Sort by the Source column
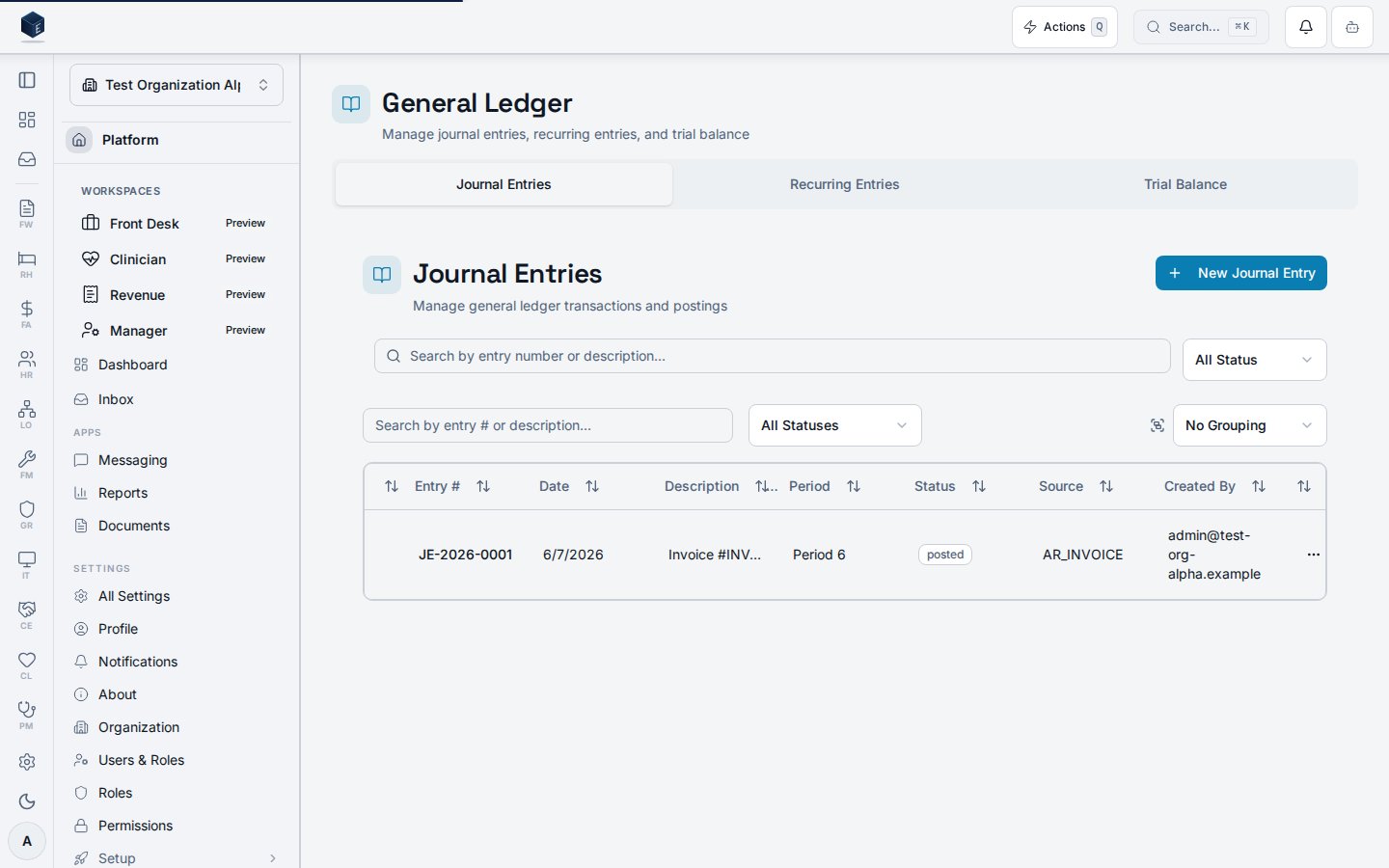1389x868 pixels. [1106, 486]
